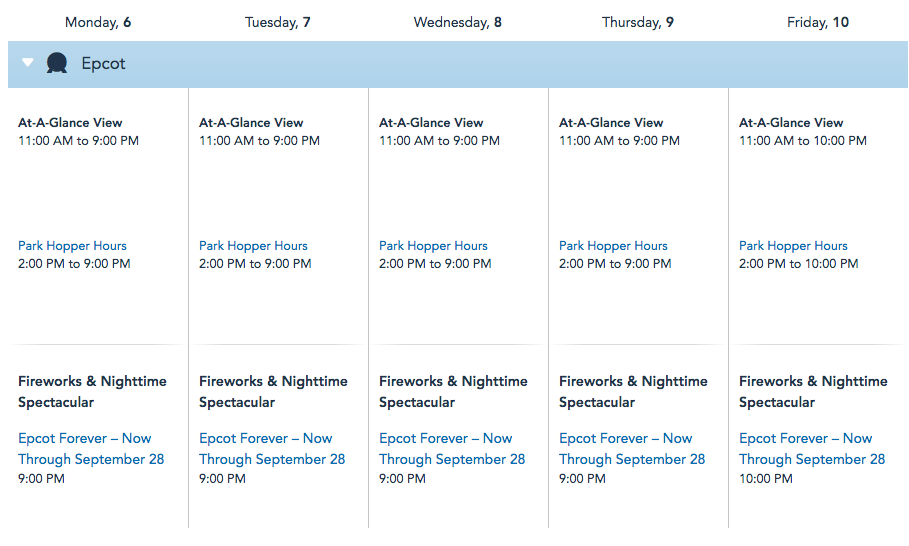Open Thursday's Epcot Forever link
This screenshot has height=546, width=909.
click(x=632, y=449)
